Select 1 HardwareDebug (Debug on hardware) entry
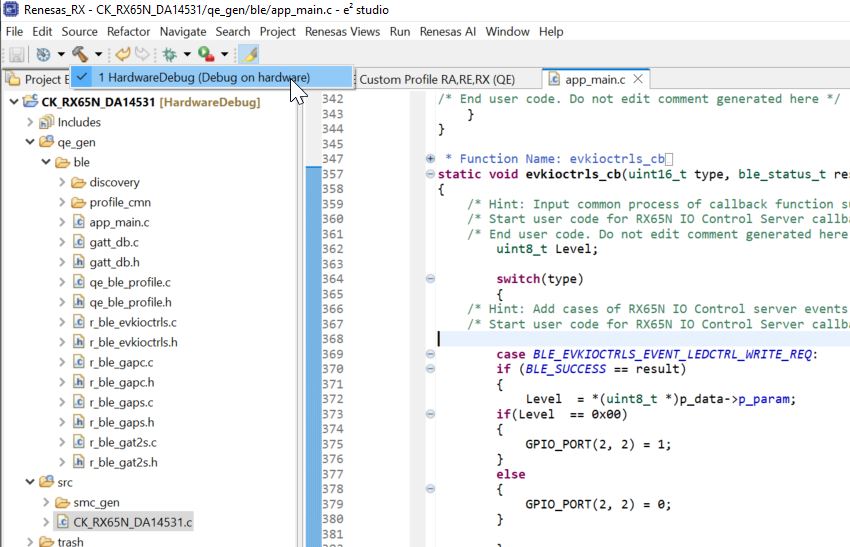850x547 pixels. click(211, 78)
